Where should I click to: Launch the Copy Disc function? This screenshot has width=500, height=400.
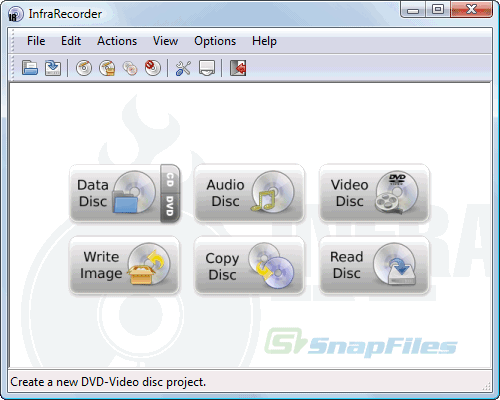point(249,265)
